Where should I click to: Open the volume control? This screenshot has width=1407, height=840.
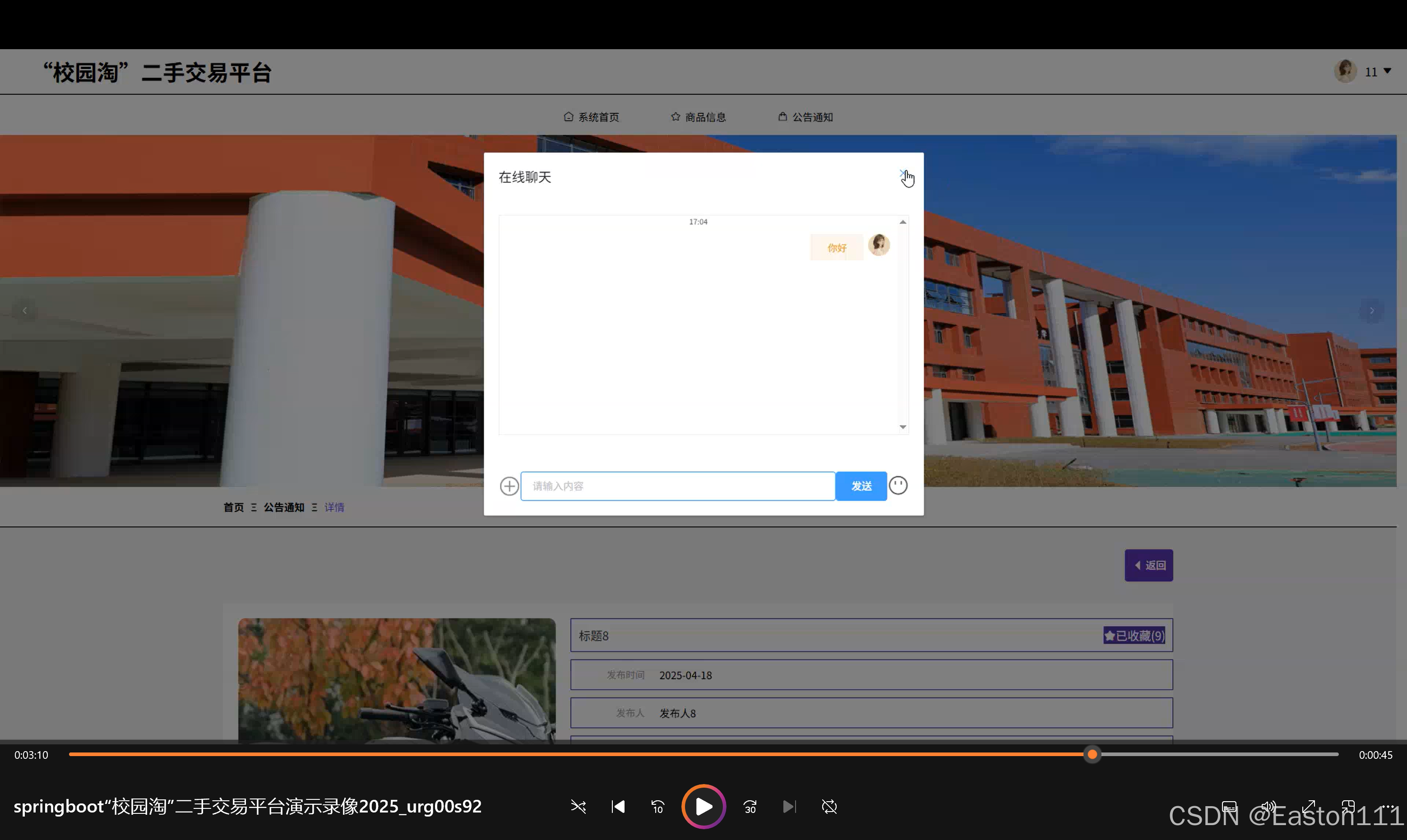click(x=1268, y=806)
